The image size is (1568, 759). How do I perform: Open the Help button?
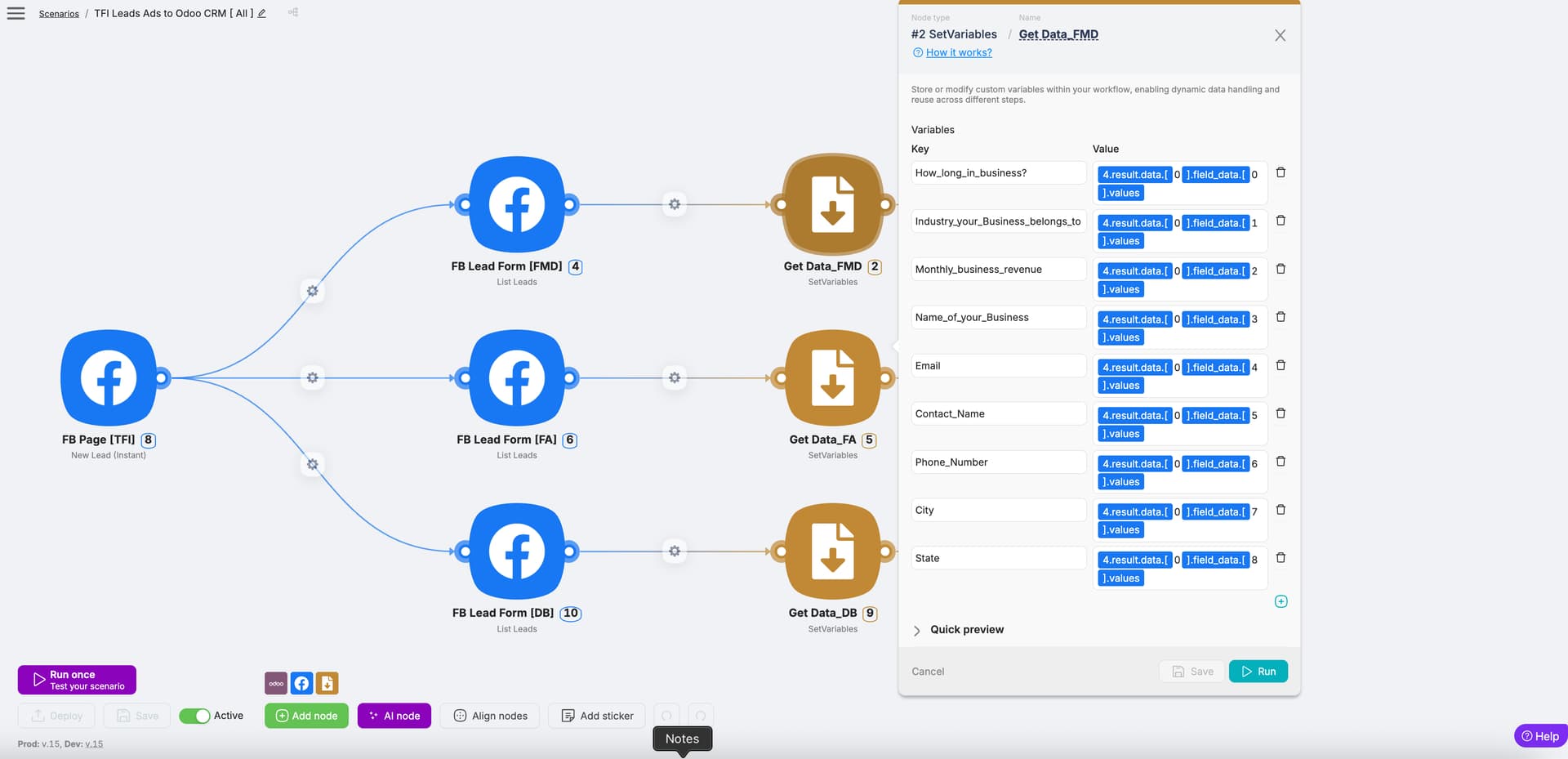pos(1540,736)
